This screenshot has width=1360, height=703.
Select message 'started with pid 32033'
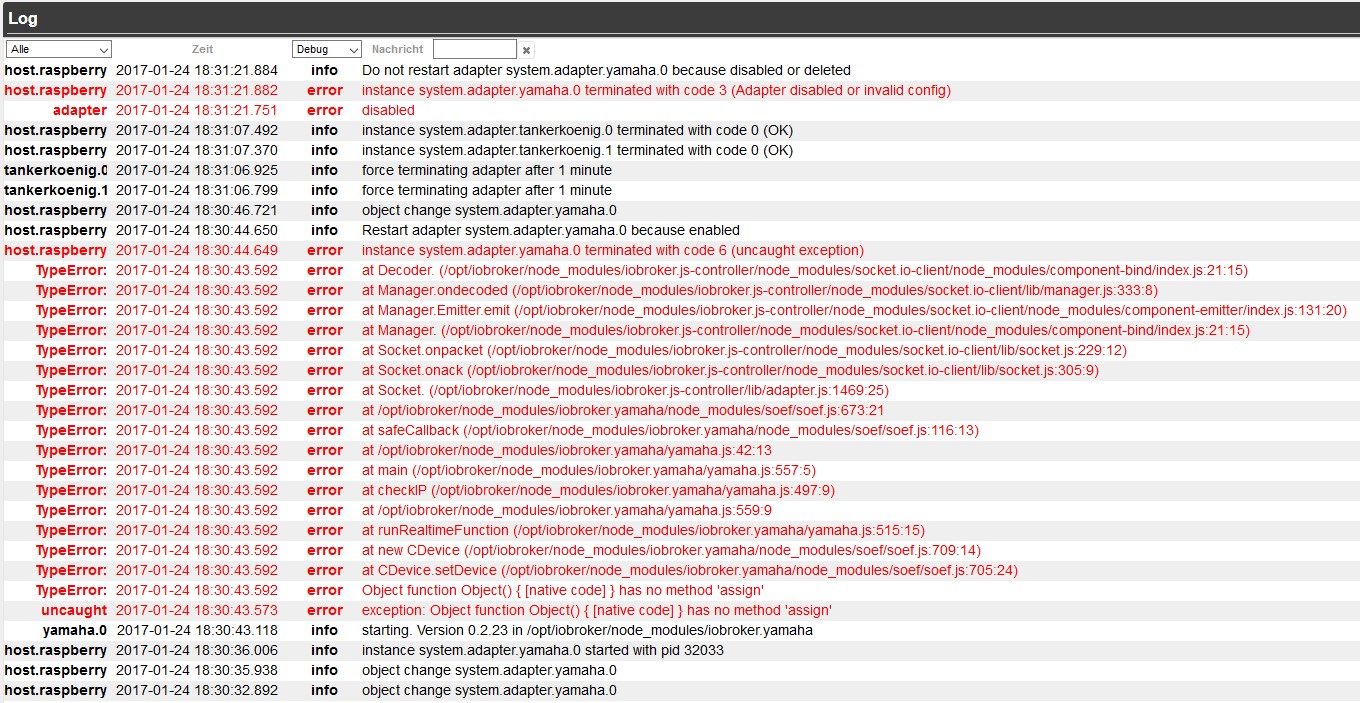[543, 651]
